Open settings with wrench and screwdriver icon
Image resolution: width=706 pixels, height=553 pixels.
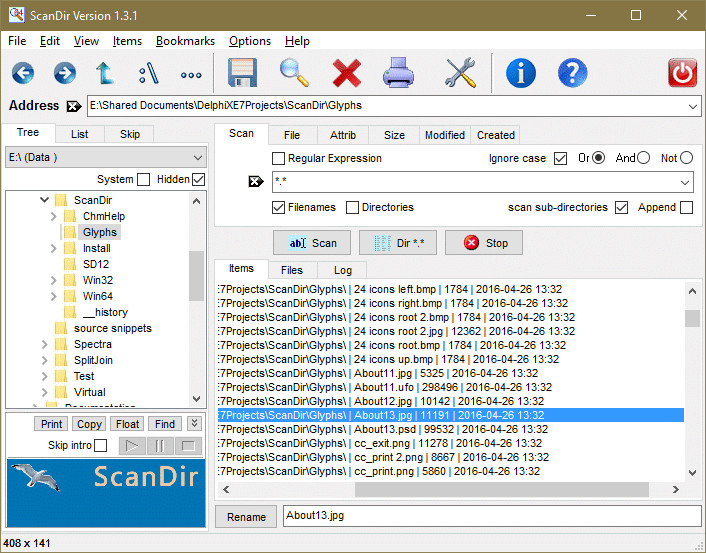[460, 73]
